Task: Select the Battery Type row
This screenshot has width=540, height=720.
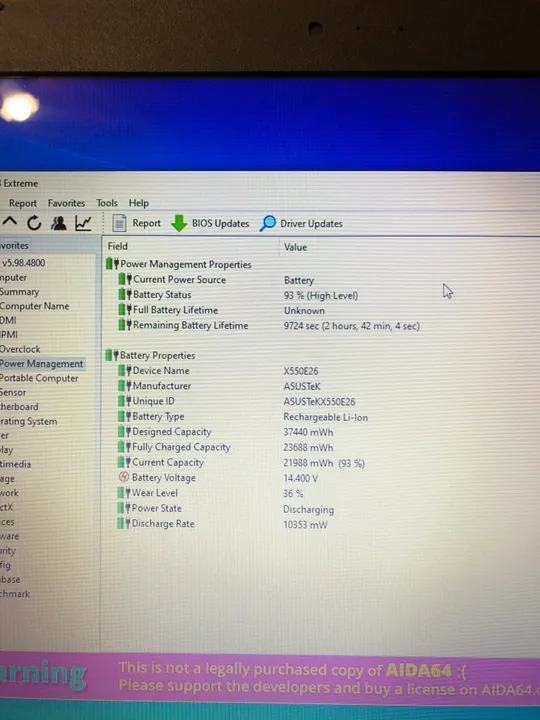Action: pyautogui.click(x=243, y=416)
